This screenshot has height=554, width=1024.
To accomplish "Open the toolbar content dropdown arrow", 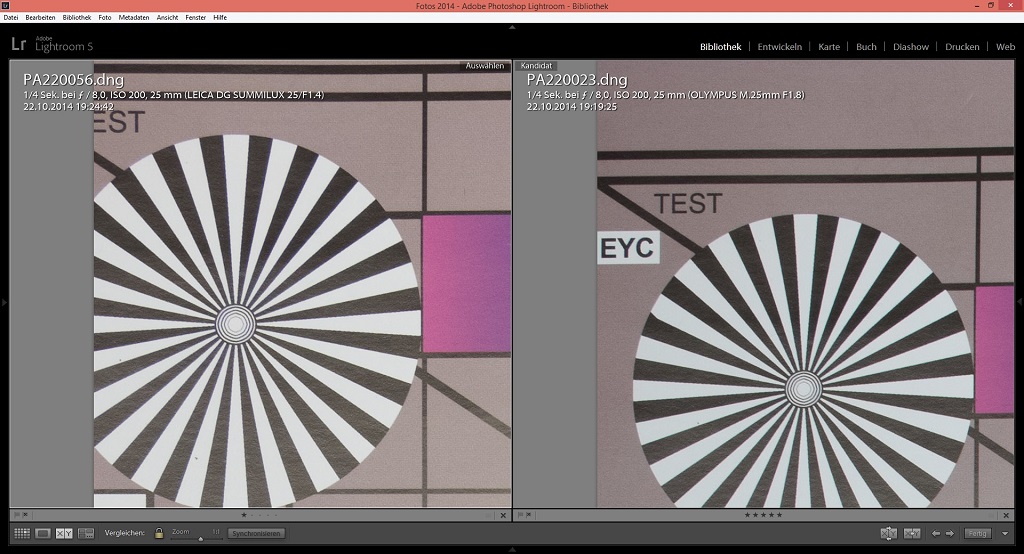I will pos(1004,534).
